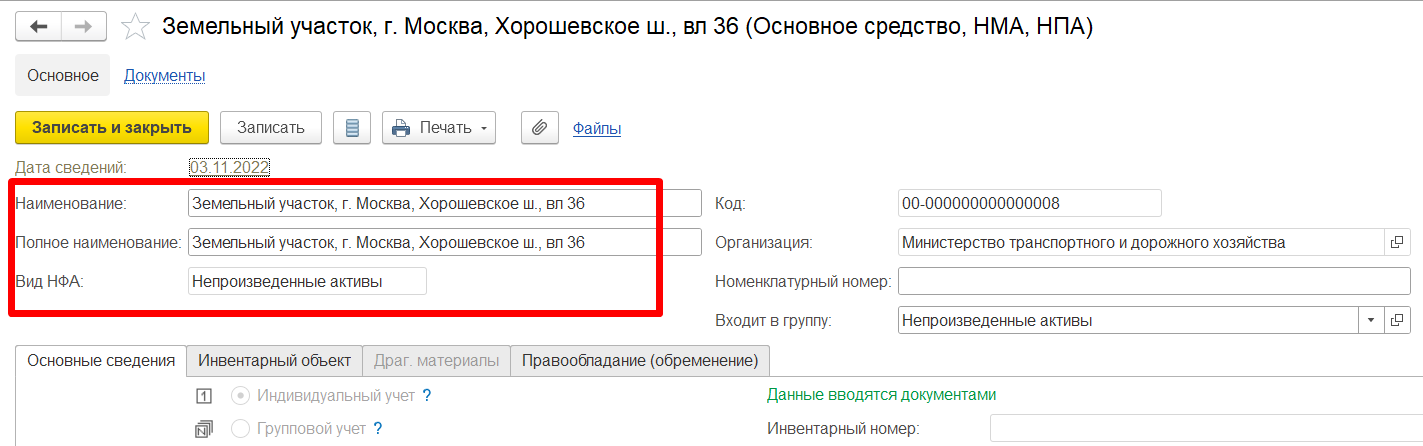Image resolution: width=1423 pixels, height=446 pixels.
Task: Click the Код field
Action: (x=1030, y=203)
